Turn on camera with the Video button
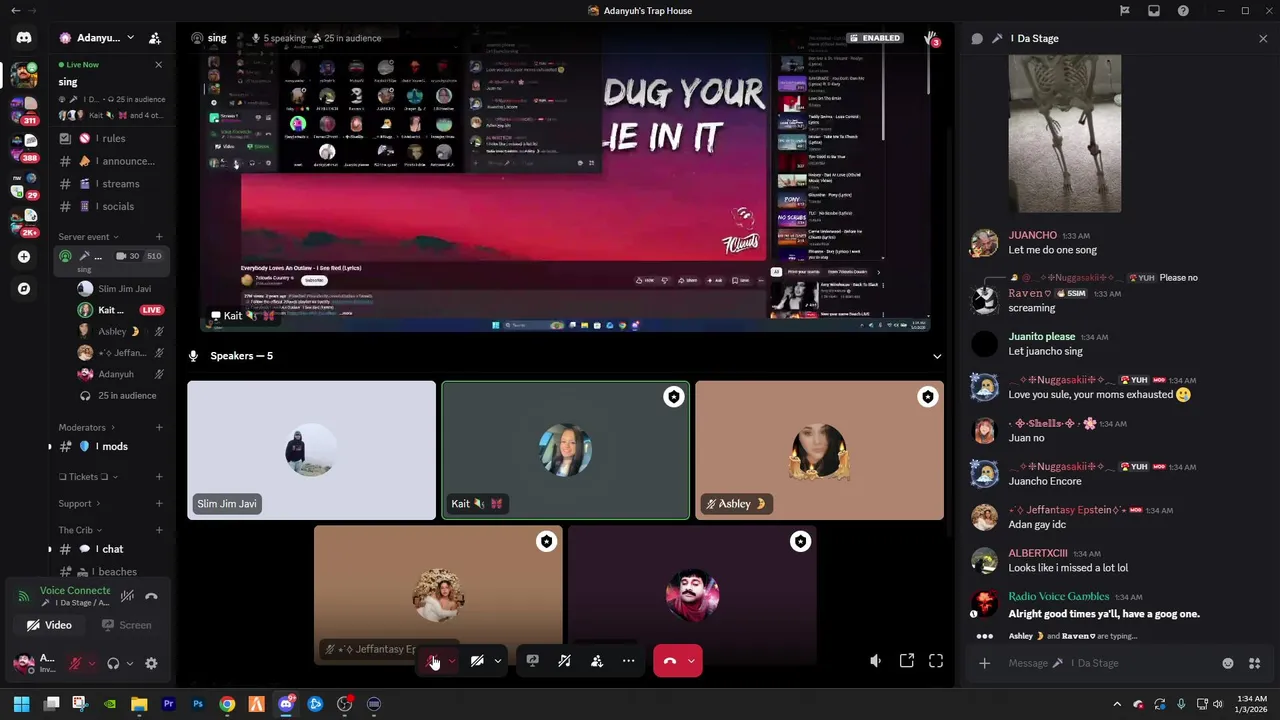The height and width of the screenshot is (720, 1280). [x=49, y=625]
